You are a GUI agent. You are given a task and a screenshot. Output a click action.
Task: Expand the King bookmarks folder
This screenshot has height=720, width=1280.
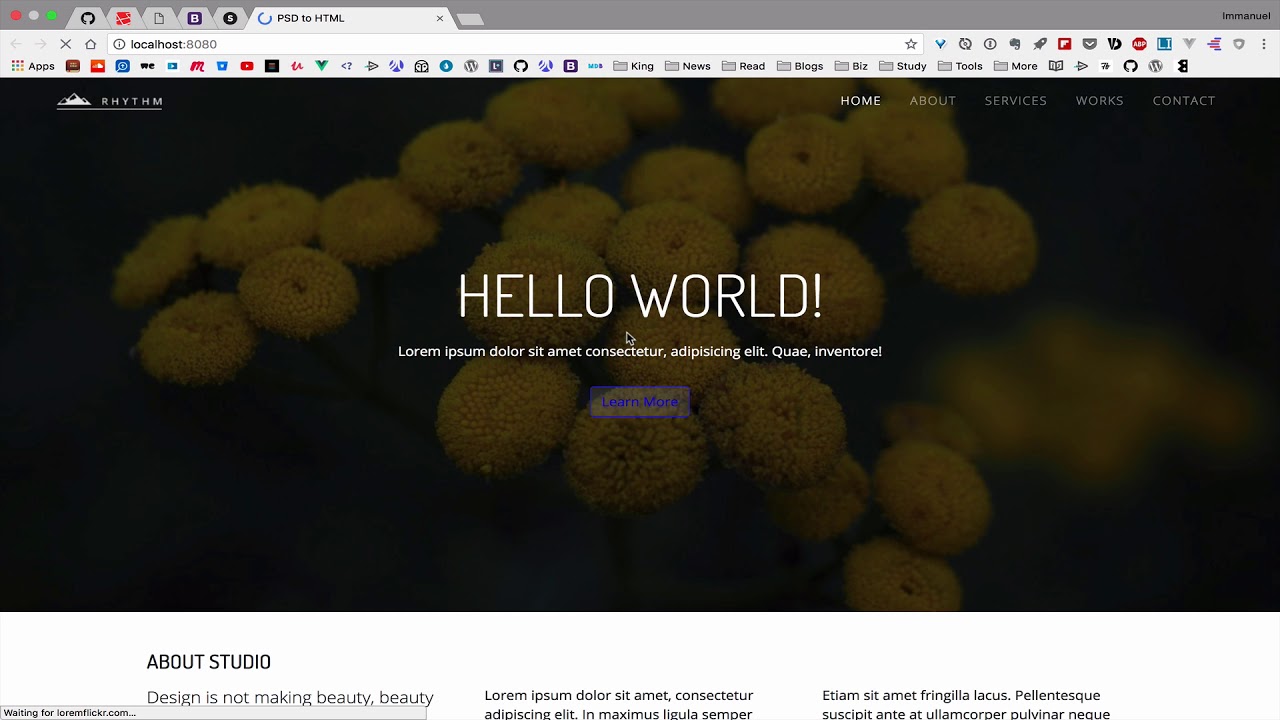(x=634, y=66)
